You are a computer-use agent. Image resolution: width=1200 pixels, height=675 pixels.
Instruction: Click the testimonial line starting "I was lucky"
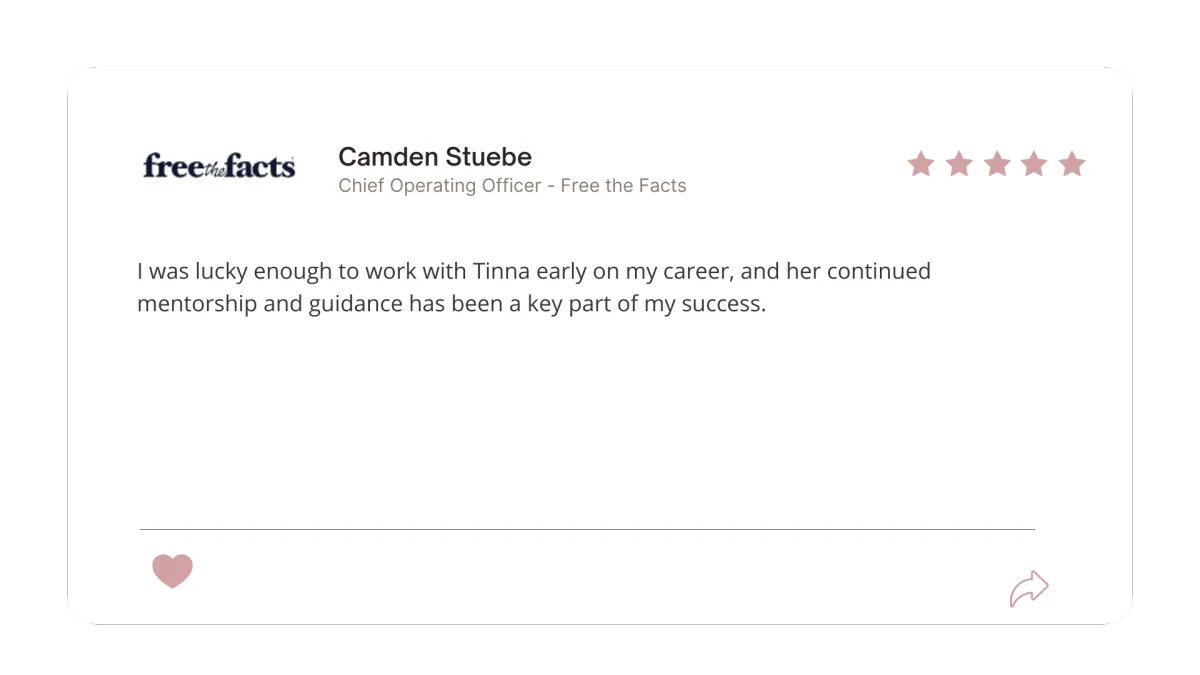[x=534, y=272]
